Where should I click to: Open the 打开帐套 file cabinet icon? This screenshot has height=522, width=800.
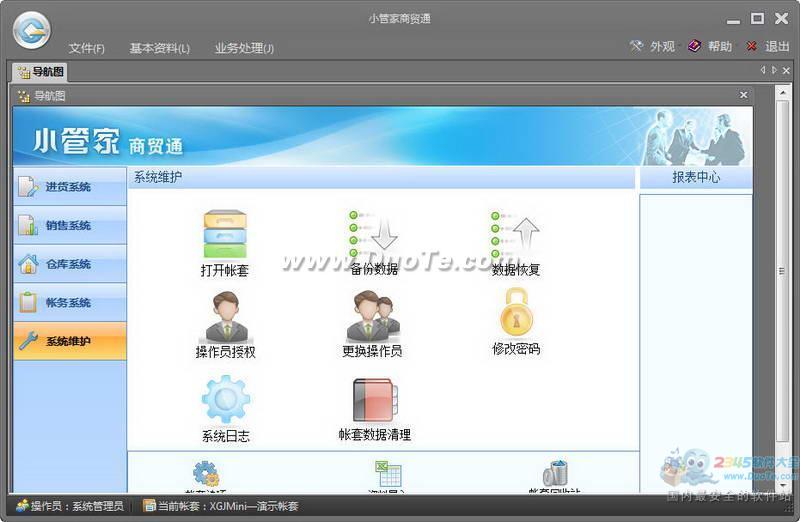point(225,234)
